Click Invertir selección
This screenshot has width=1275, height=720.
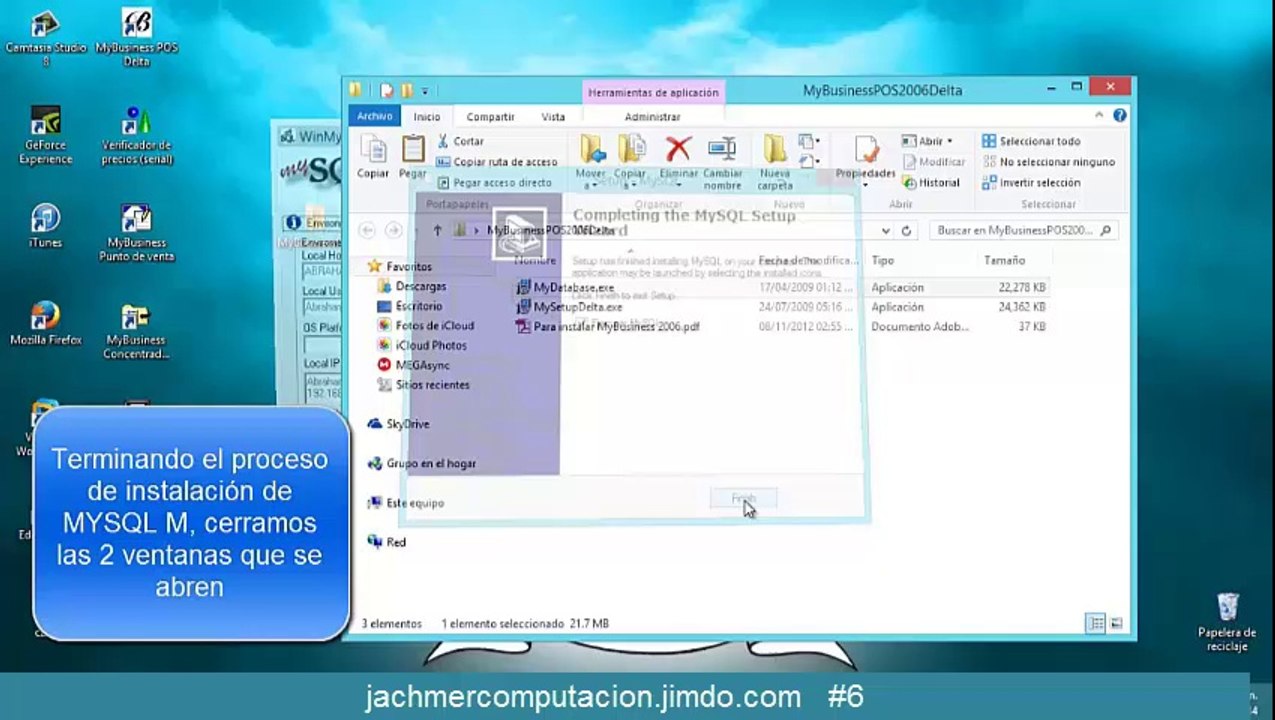point(1031,183)
